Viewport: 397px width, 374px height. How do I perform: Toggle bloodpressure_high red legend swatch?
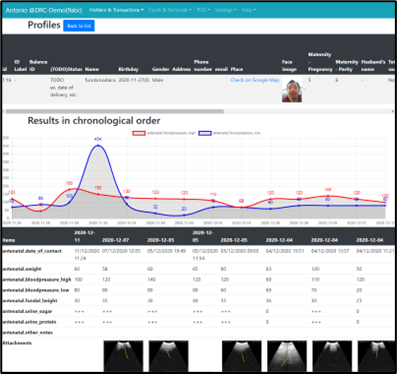click(139, 133)
